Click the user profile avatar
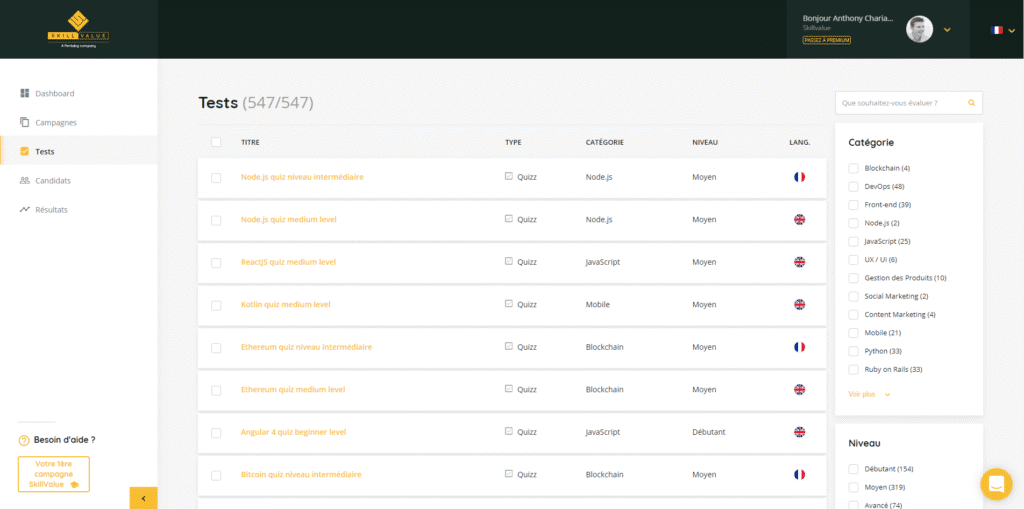Viewport: 1024px width, 509px height. point(919,29)
